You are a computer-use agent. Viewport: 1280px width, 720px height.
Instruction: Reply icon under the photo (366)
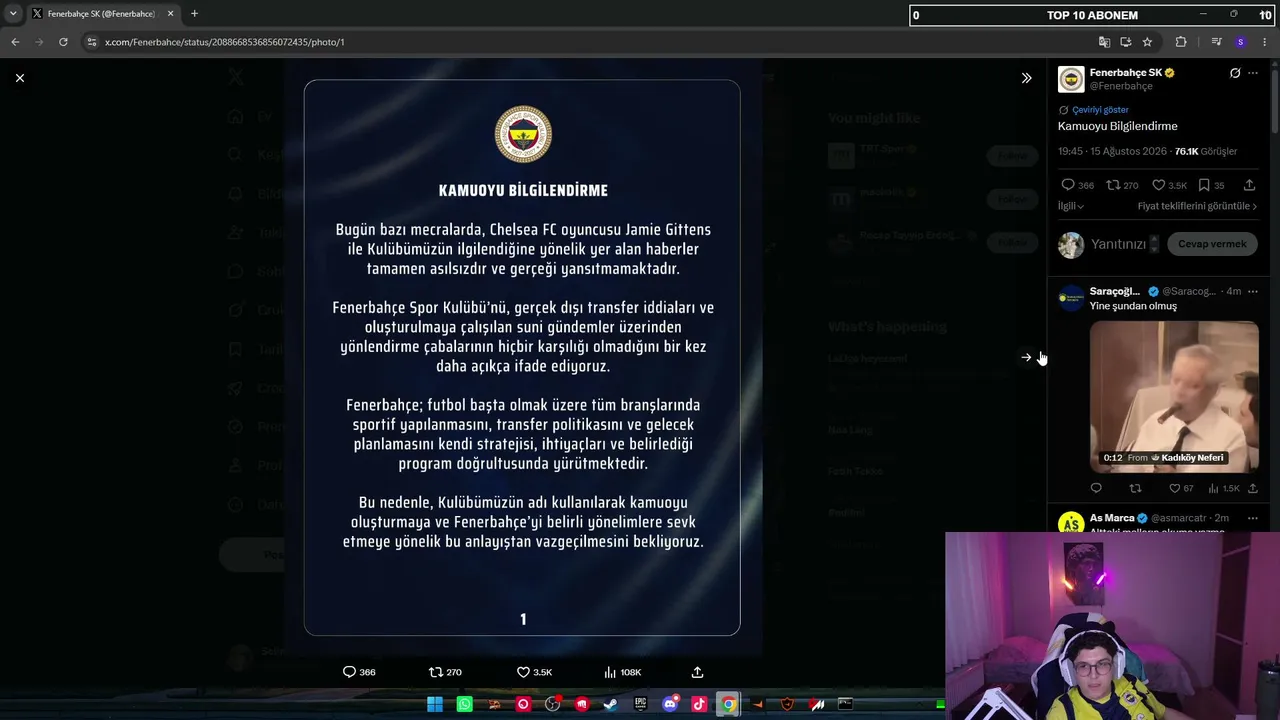click(x=349, y=672)
